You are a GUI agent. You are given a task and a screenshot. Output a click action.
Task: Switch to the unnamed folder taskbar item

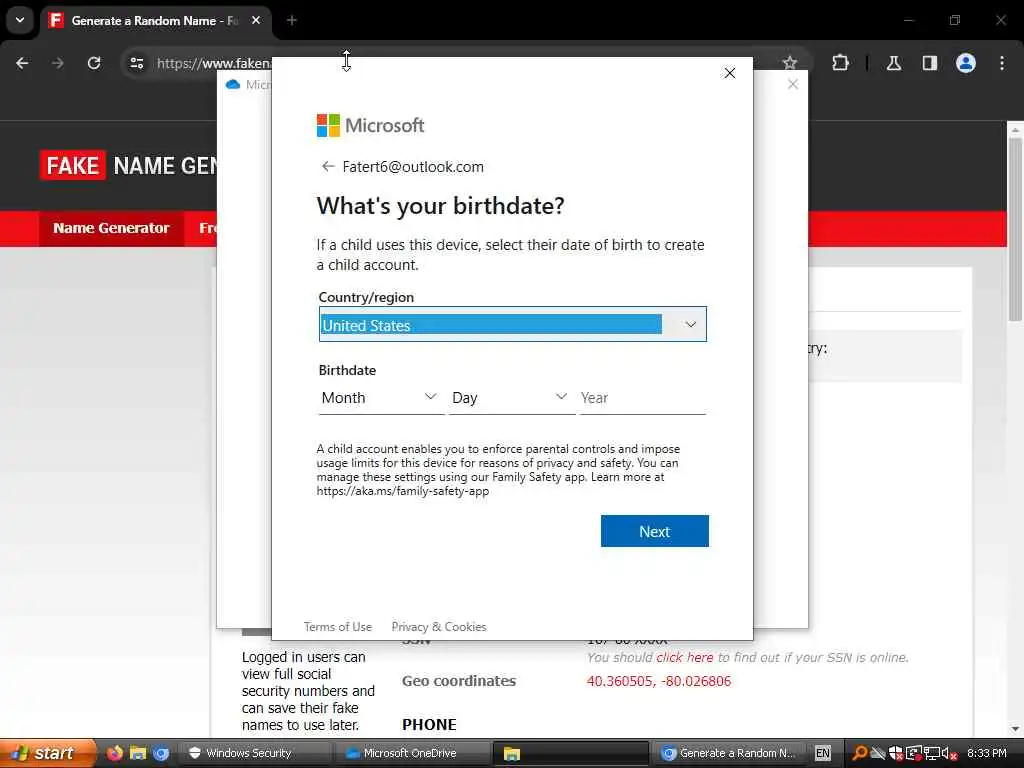click(571, 753)
